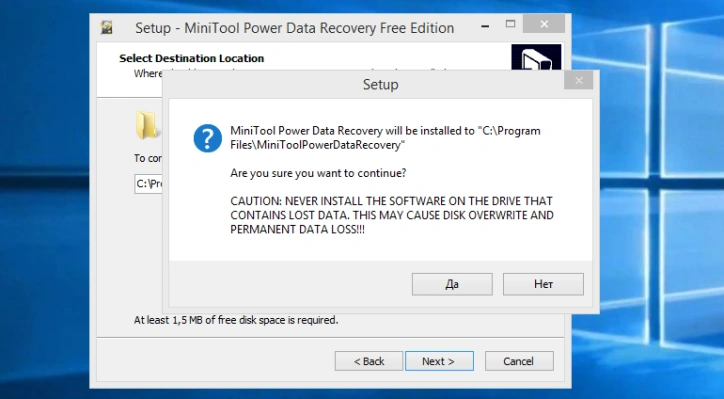Click the free disk space requirement text
724x399 pixels.
coord(236,320)
